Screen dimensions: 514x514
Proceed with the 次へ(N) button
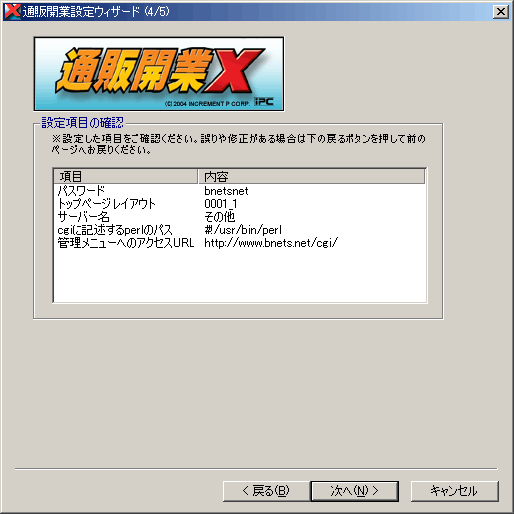(355, 491)
